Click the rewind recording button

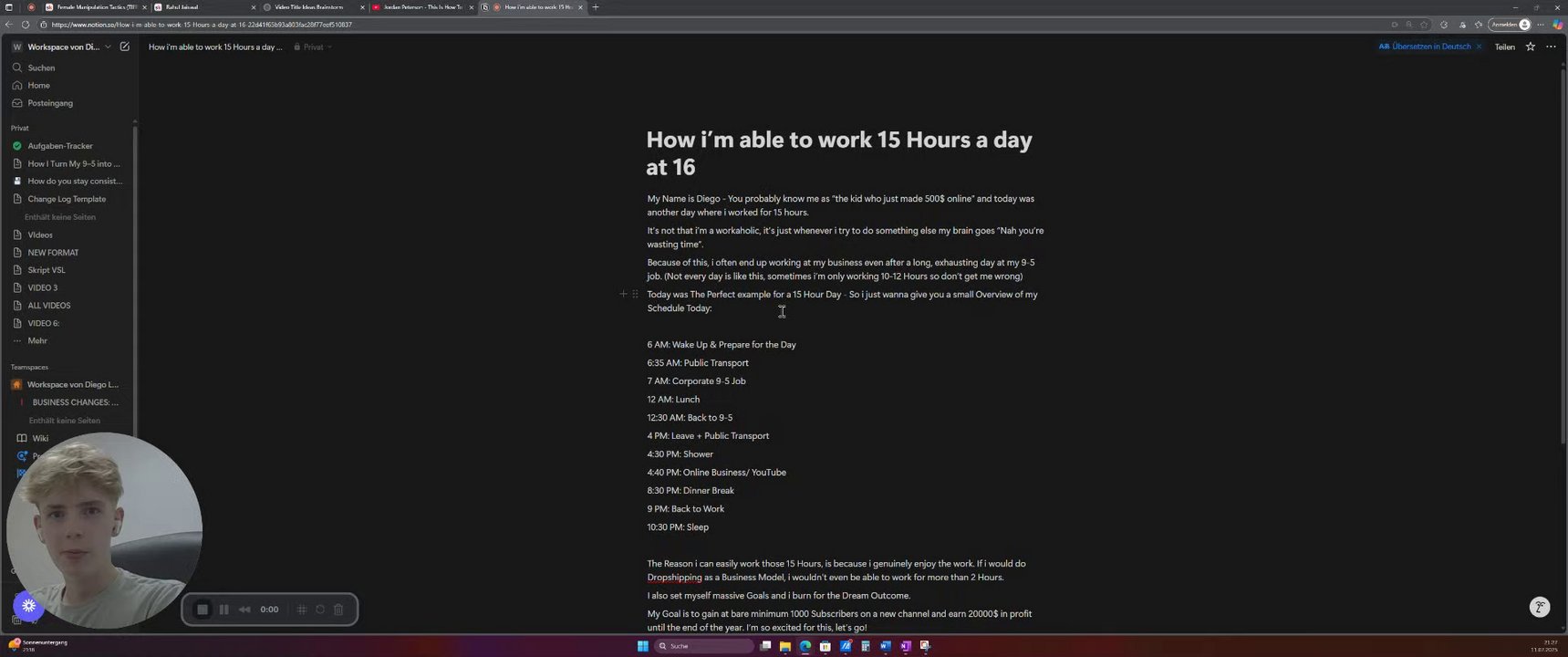244,610
